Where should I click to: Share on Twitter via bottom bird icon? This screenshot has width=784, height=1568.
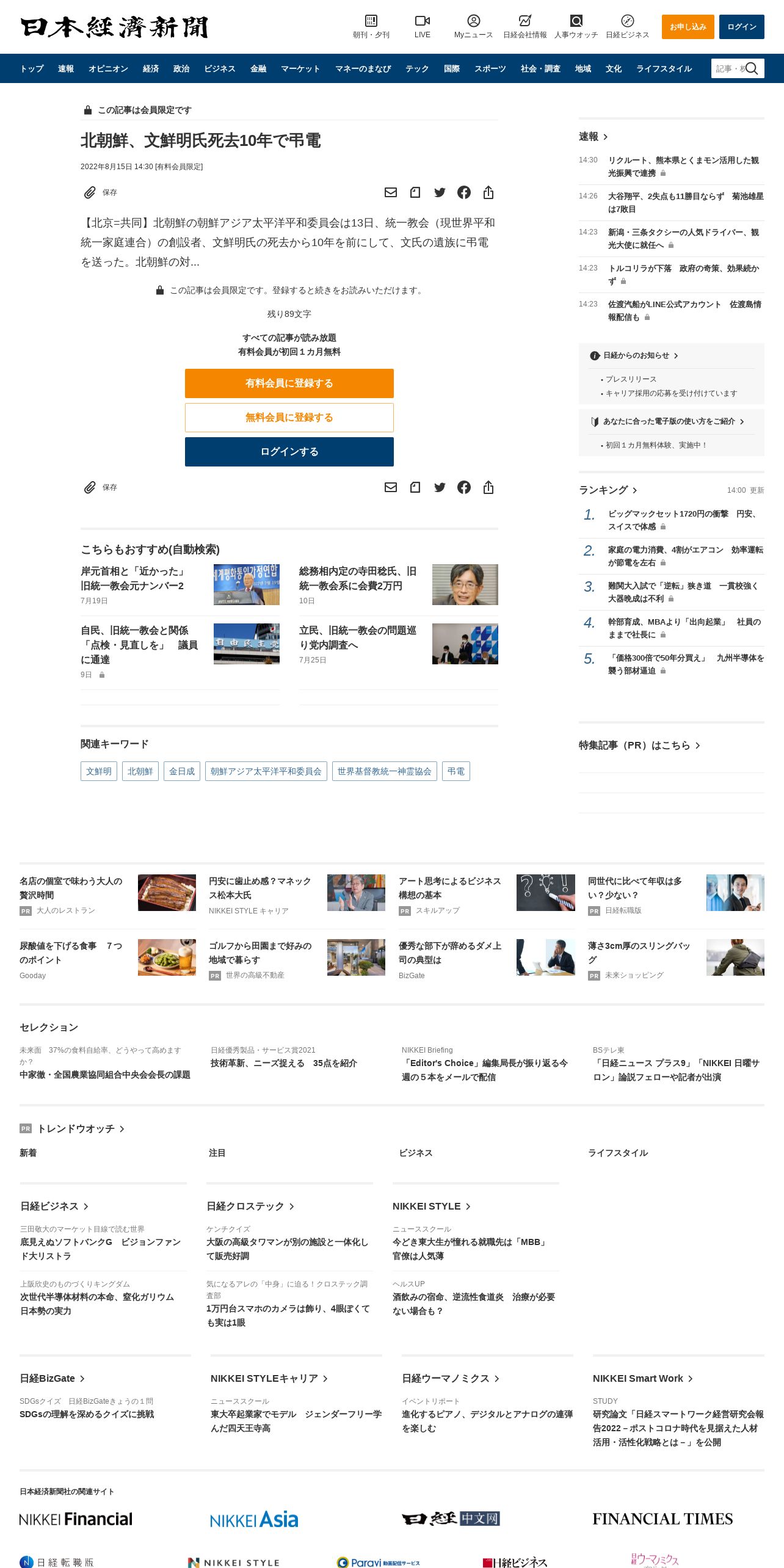click(440, 487)
